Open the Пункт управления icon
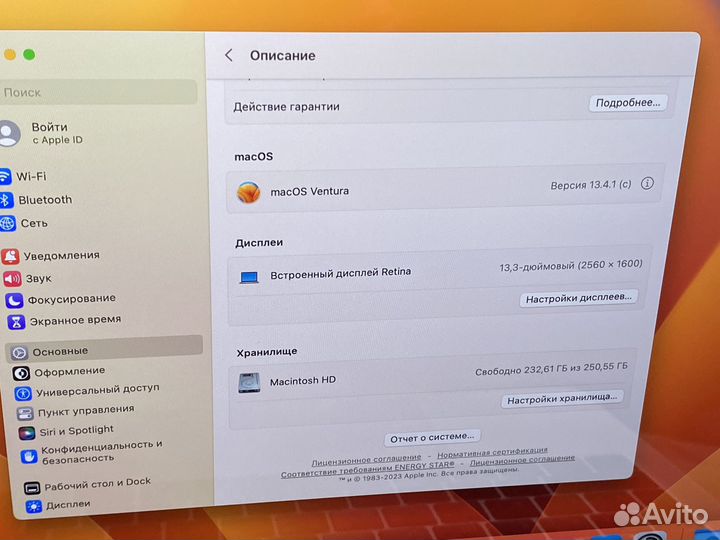720x540 pixels. (x=25, y=414)
